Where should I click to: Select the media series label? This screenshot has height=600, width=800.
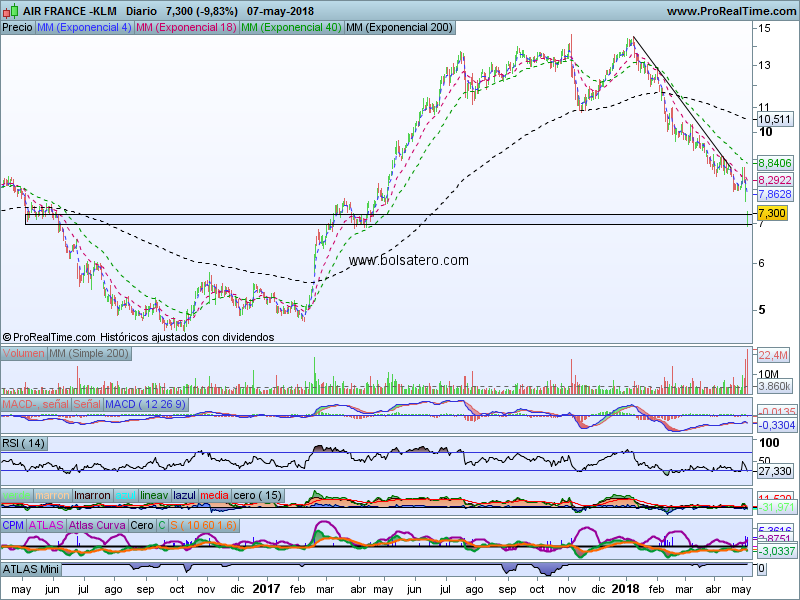(x=214, y=495)
